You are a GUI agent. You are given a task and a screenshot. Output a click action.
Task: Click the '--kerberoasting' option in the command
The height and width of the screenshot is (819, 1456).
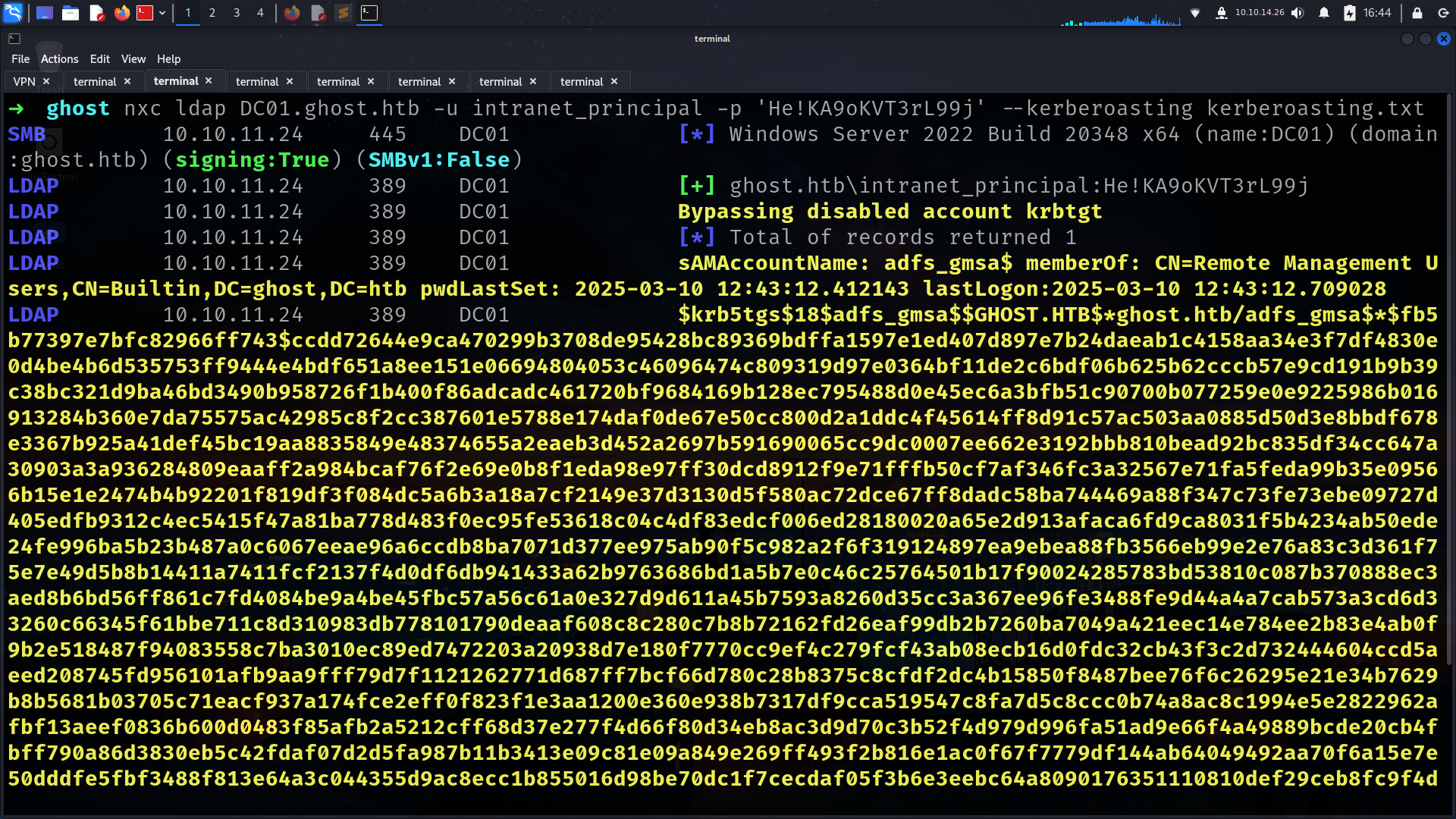1097,108
